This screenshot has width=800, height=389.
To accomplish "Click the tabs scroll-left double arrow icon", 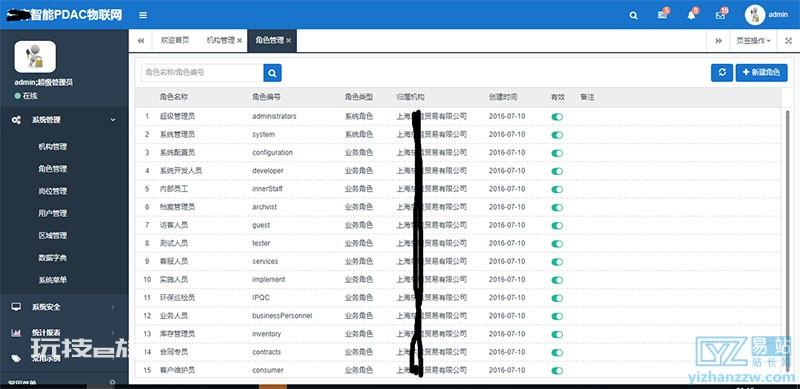I will (141, 41).
